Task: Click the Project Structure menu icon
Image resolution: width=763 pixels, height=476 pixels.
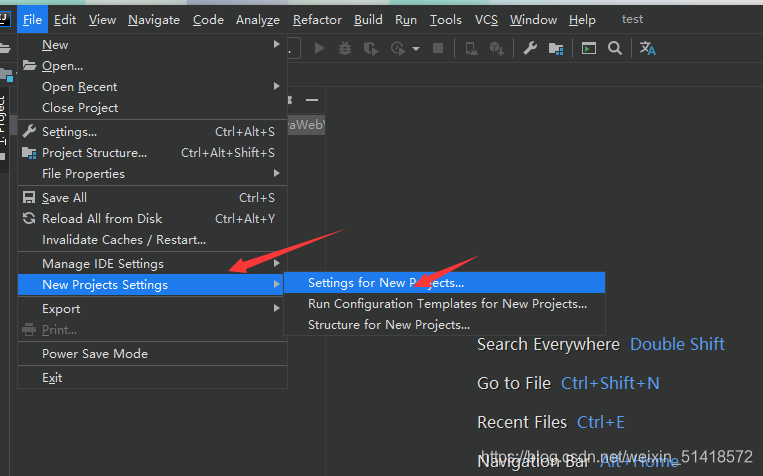Action: [x=29, y=153]
